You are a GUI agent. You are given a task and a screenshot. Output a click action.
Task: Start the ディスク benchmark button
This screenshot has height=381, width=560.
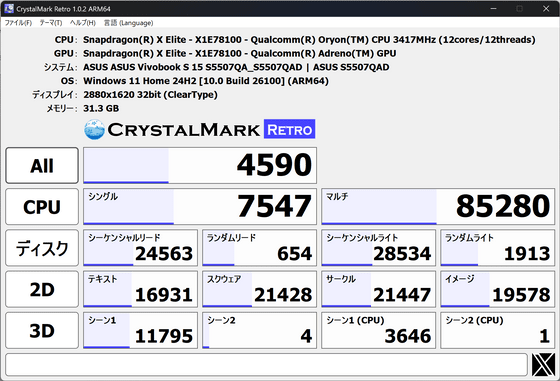[x=42, y=248]
